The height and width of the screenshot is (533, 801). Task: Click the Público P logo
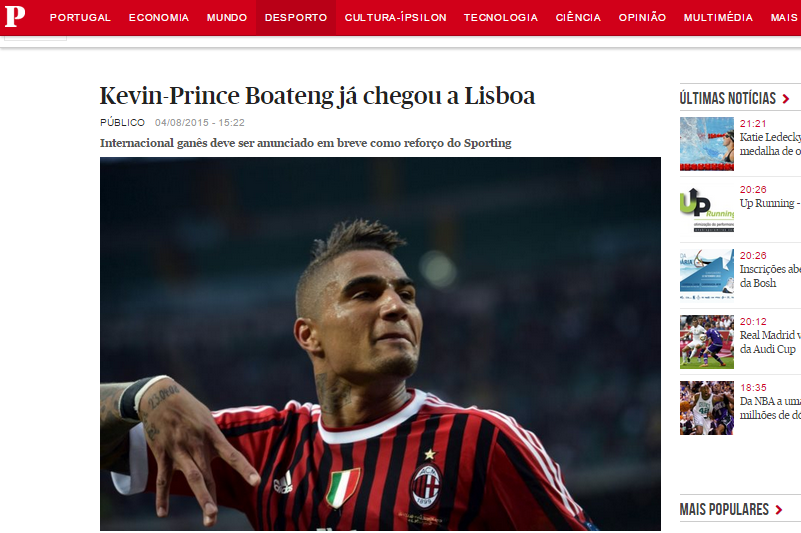point(14,16)
